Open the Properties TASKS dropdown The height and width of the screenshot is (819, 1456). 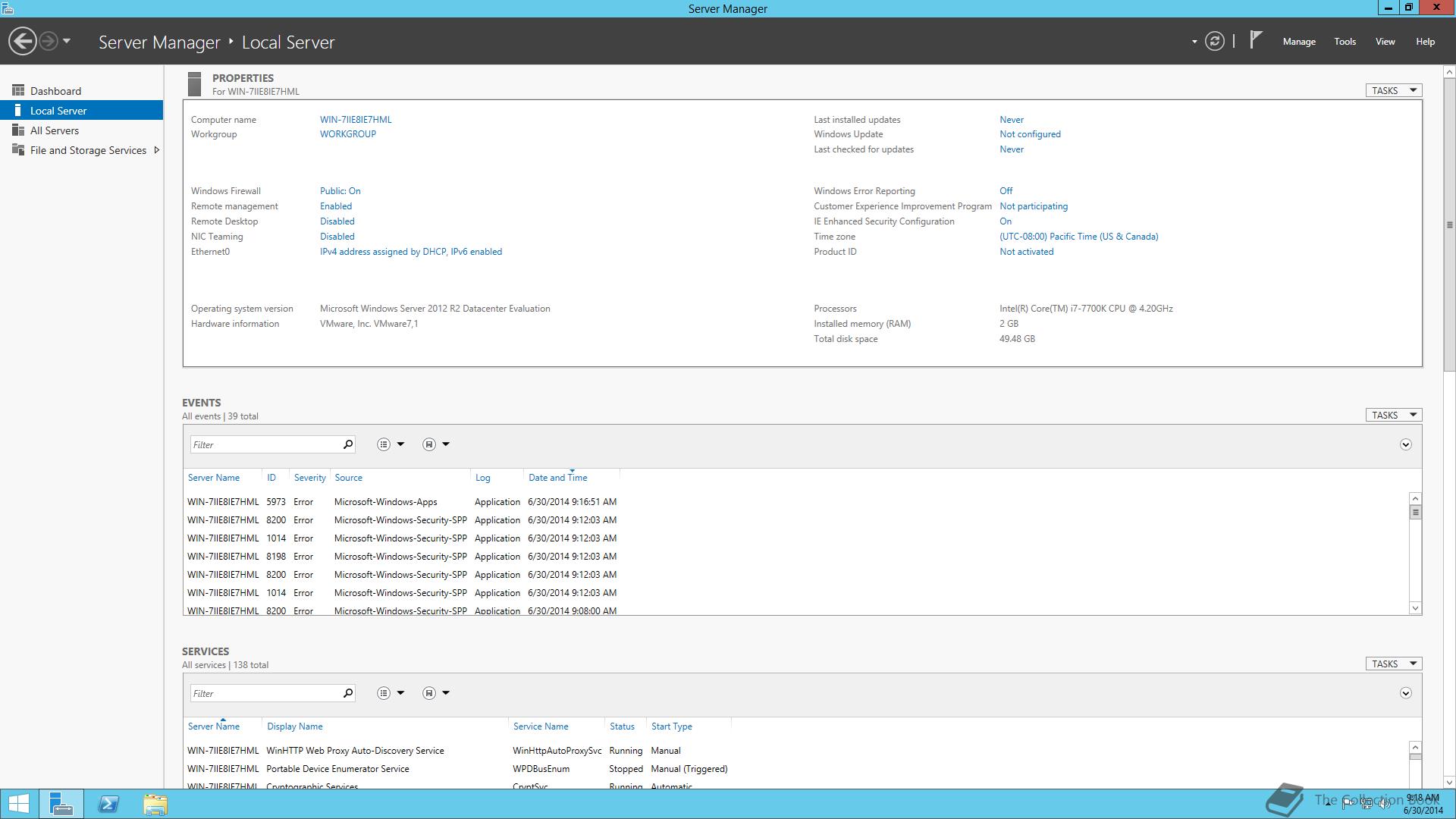[x=1394, y=90]
